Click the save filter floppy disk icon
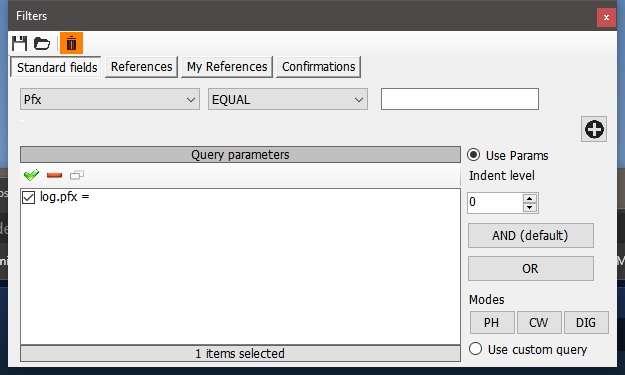Image resolution: width=625 pixels, height=375 pixels. 19,43
